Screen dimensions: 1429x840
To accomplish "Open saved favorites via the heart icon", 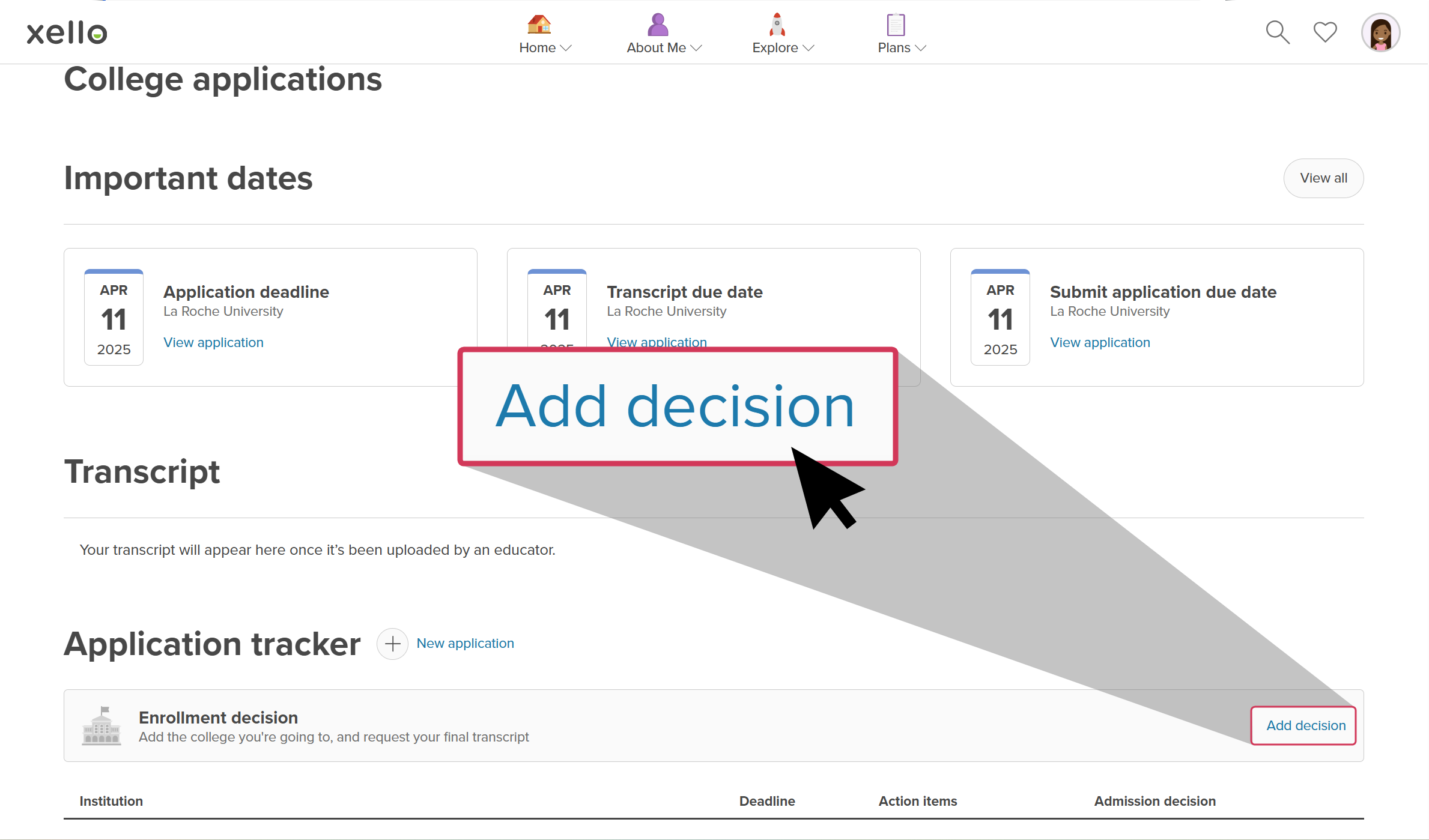I will pos(1324,32).
